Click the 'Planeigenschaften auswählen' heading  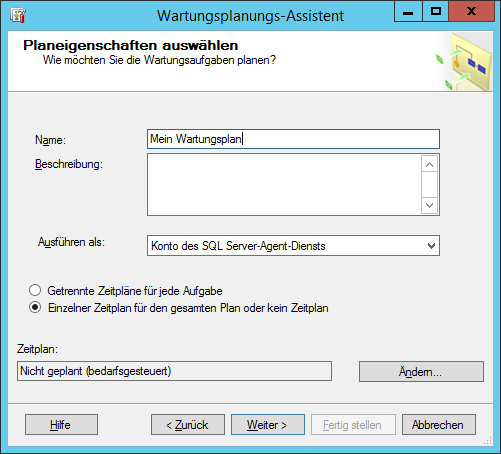(131, 45)
